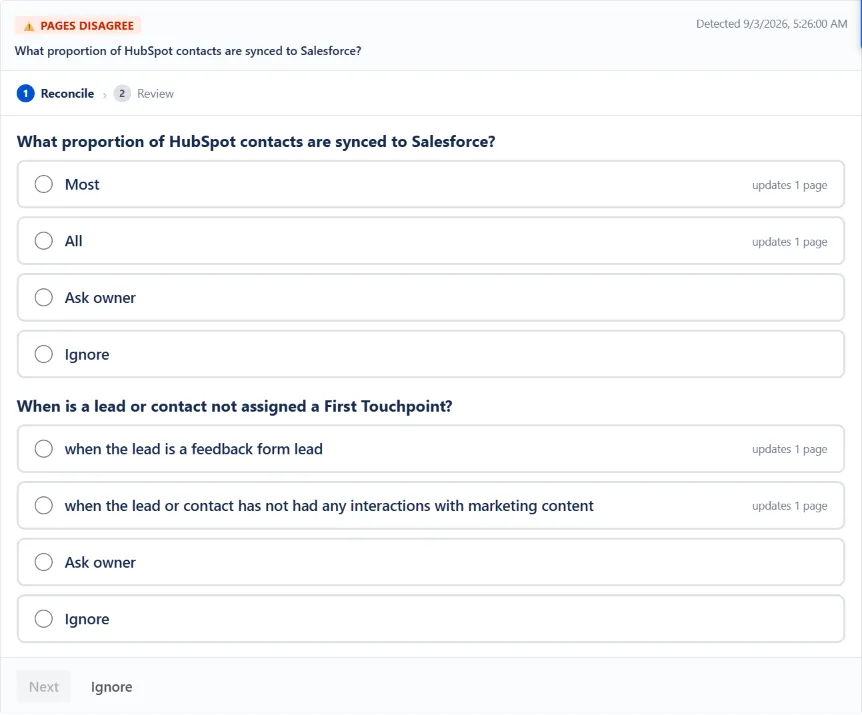862x715 pixels.
Task: Click the 'Detected 9/3/2026, 5:26:00 AM' timestamp
Action: (771, 24)
